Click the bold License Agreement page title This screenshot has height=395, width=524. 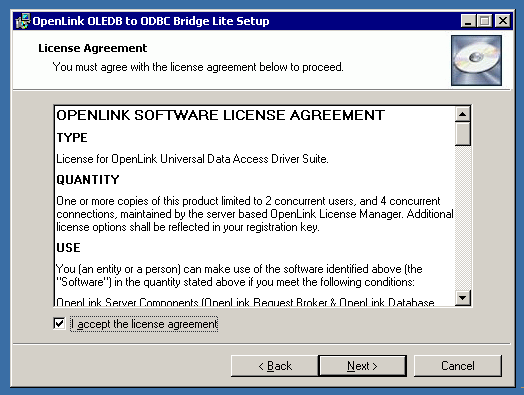(x=93, y=48)
